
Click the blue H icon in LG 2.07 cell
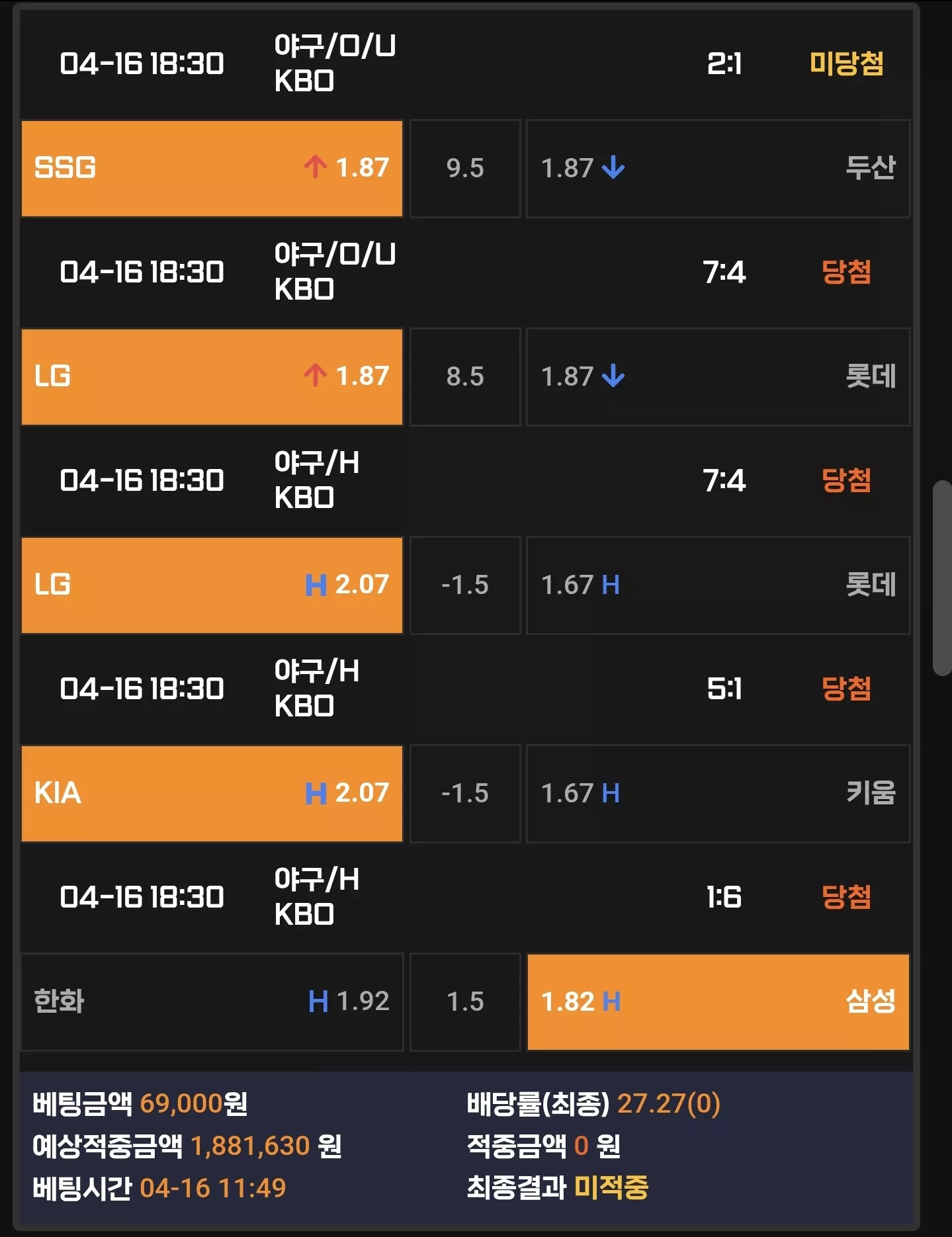316,585
